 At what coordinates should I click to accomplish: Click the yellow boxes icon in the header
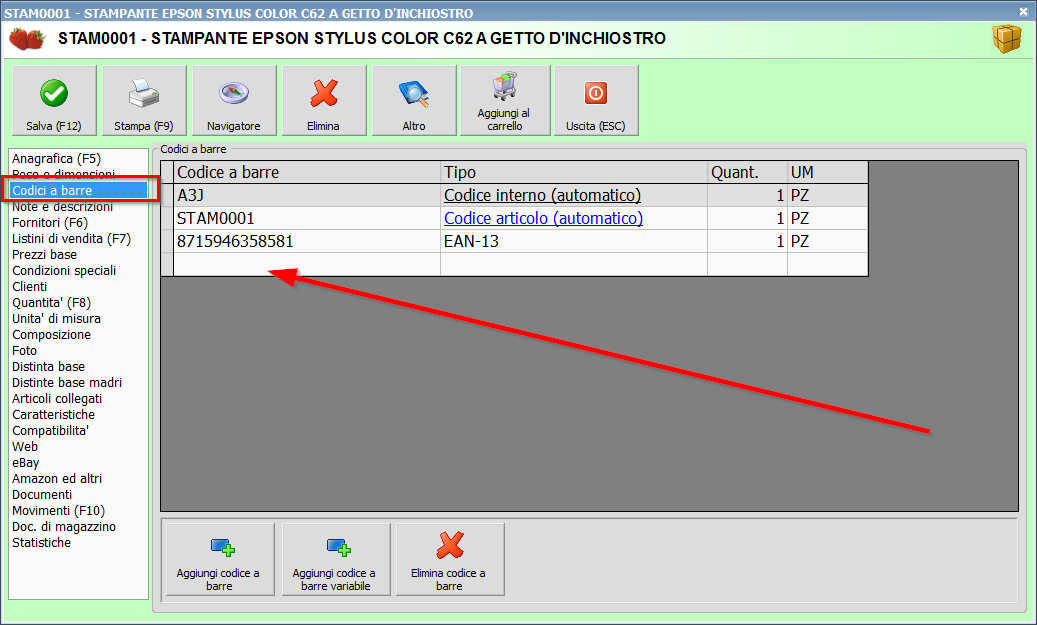tap(1007, 38)
